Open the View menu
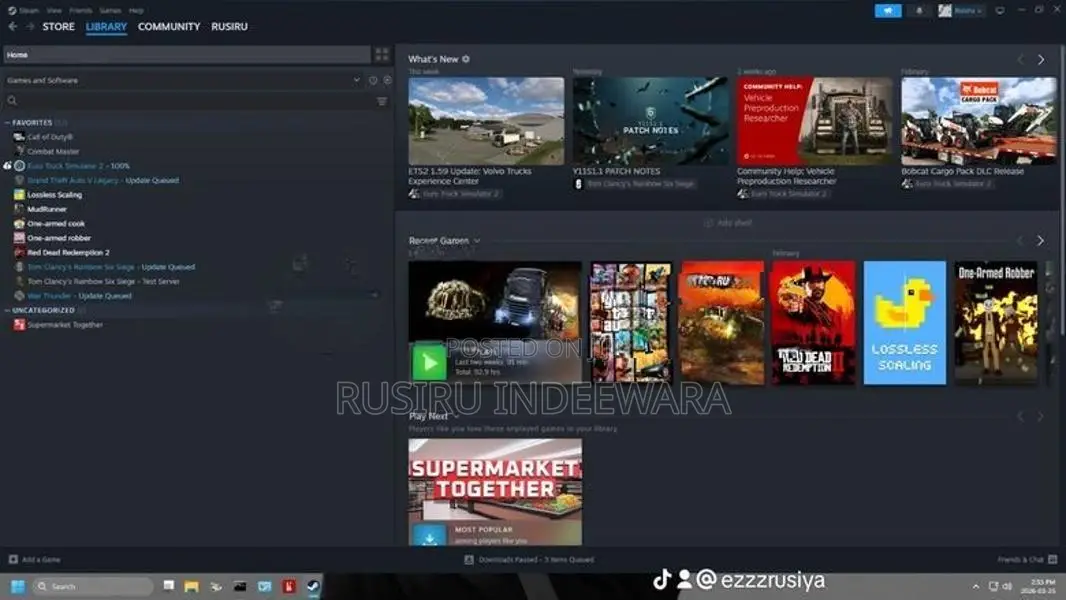 click(x=54, y=10)
